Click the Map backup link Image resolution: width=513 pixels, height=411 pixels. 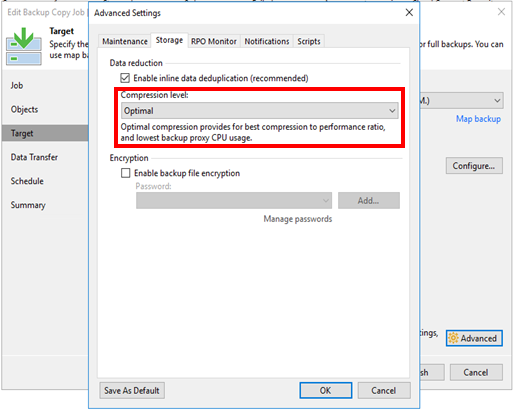click(x=478, y=119)
